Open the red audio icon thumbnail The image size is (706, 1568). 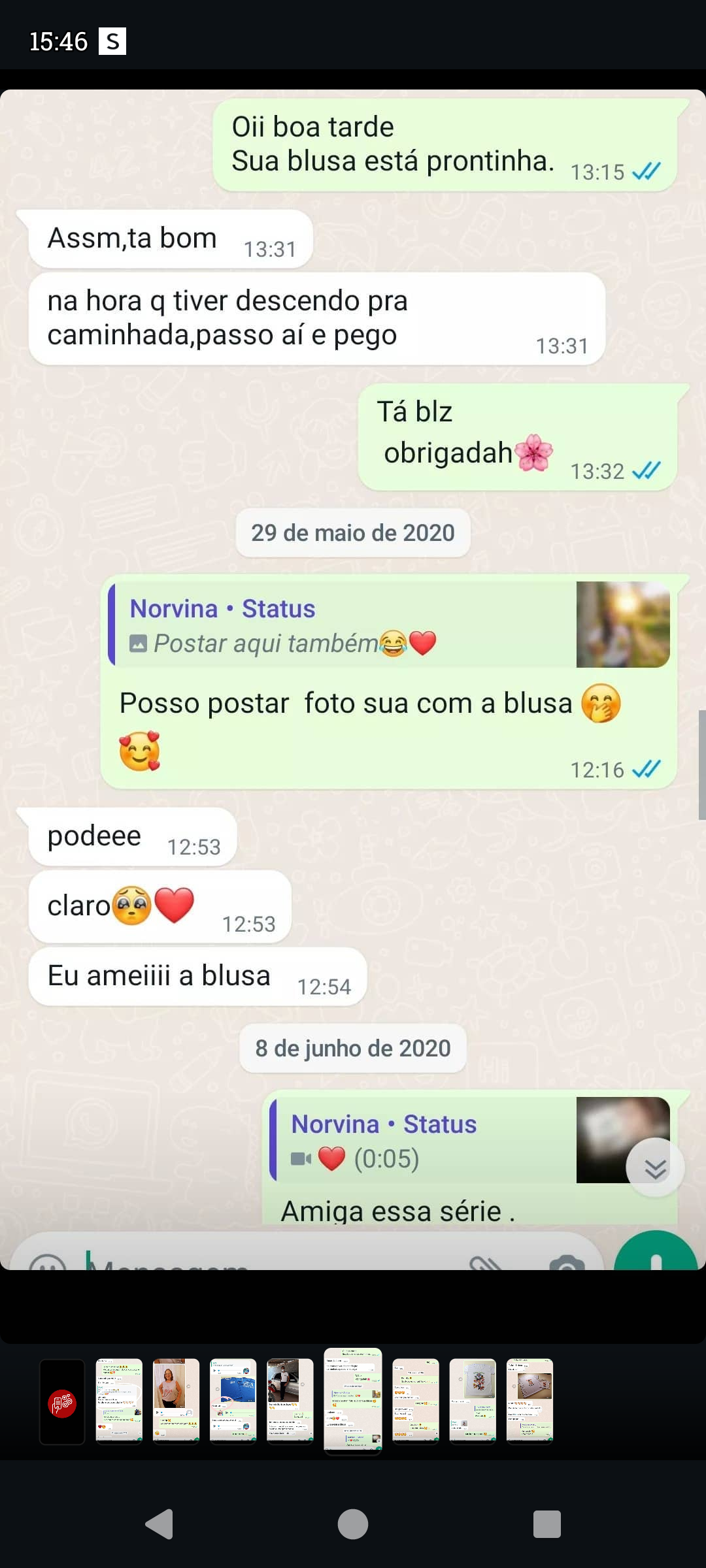click(62, 1401)
